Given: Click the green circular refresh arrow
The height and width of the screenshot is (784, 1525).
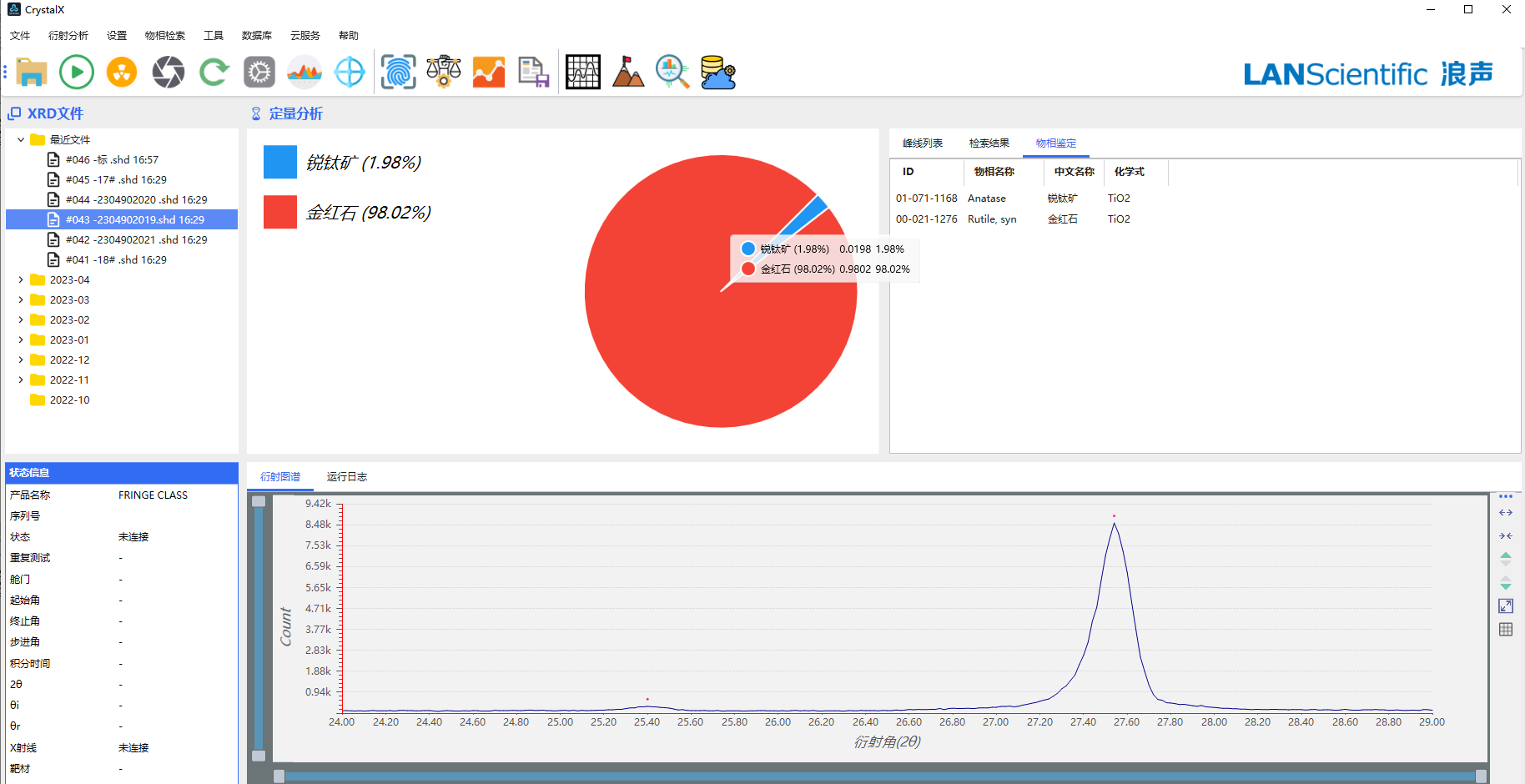Looking at the screenshot, I should coord(214,73).
